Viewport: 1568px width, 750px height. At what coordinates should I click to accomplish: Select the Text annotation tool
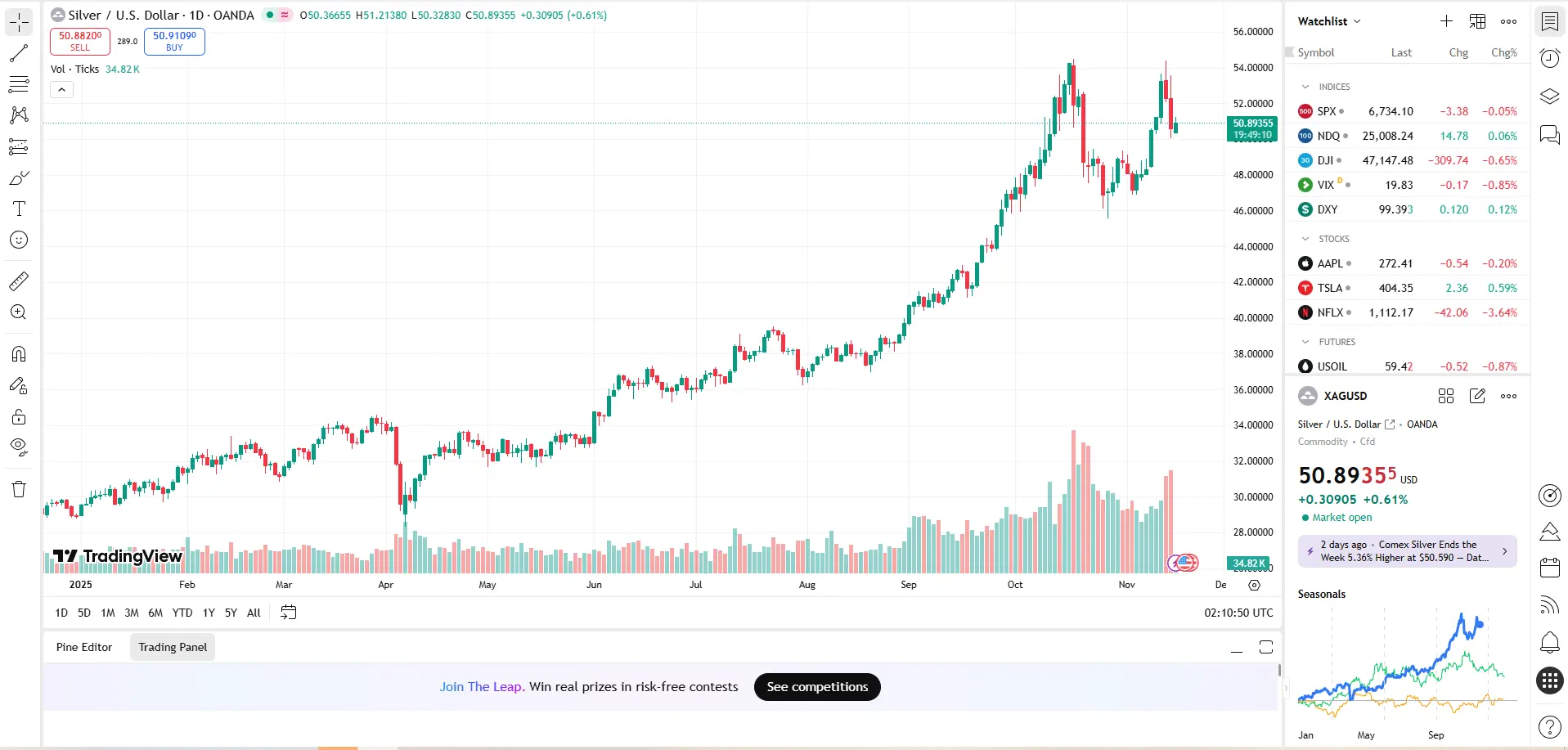click(x=19, y=209)
